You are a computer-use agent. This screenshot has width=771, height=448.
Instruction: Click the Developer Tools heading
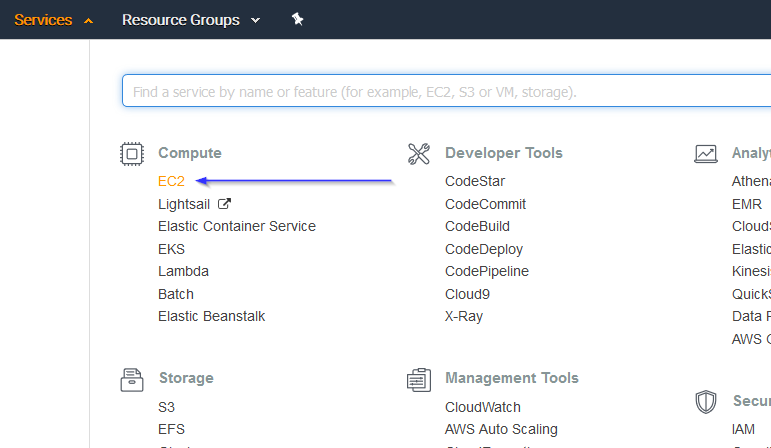(504, 153)
